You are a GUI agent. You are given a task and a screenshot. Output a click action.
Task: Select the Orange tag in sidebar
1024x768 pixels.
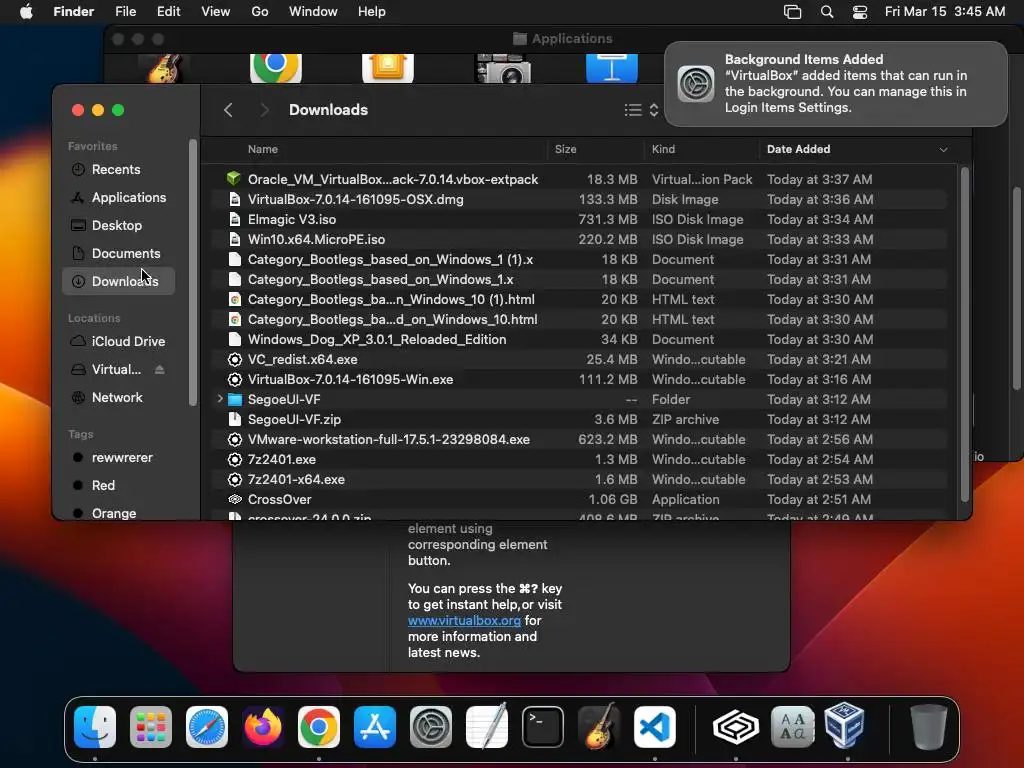point(119,513)
